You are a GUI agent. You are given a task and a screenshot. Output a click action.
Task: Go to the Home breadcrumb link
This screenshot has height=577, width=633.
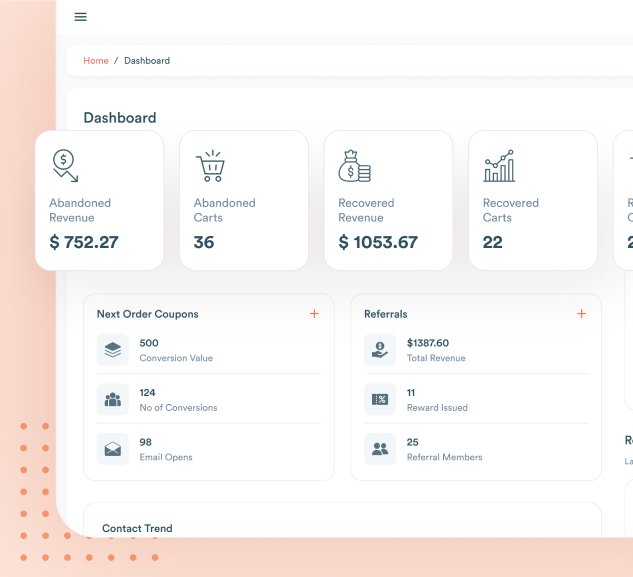point(96,61)
